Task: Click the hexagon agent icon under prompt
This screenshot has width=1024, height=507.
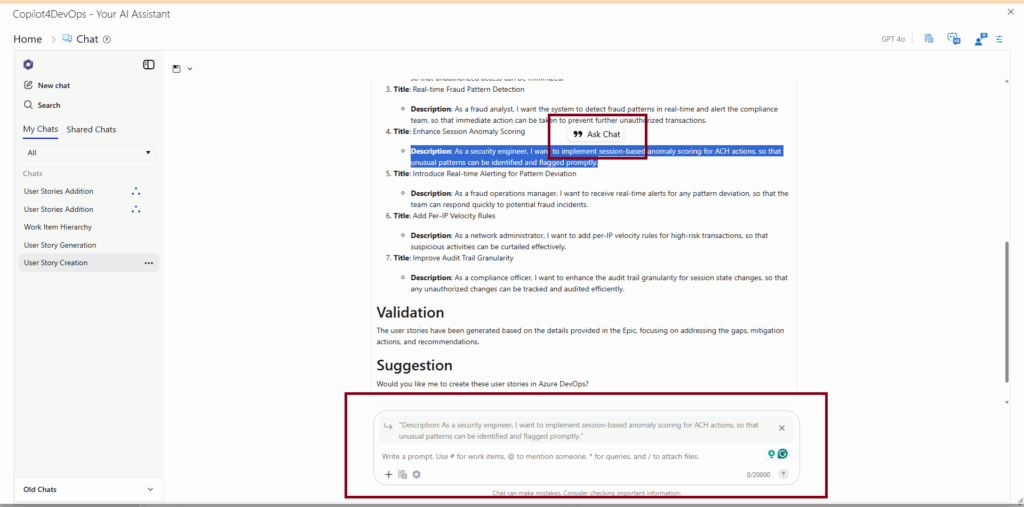Action: click(x=417, y=474)
